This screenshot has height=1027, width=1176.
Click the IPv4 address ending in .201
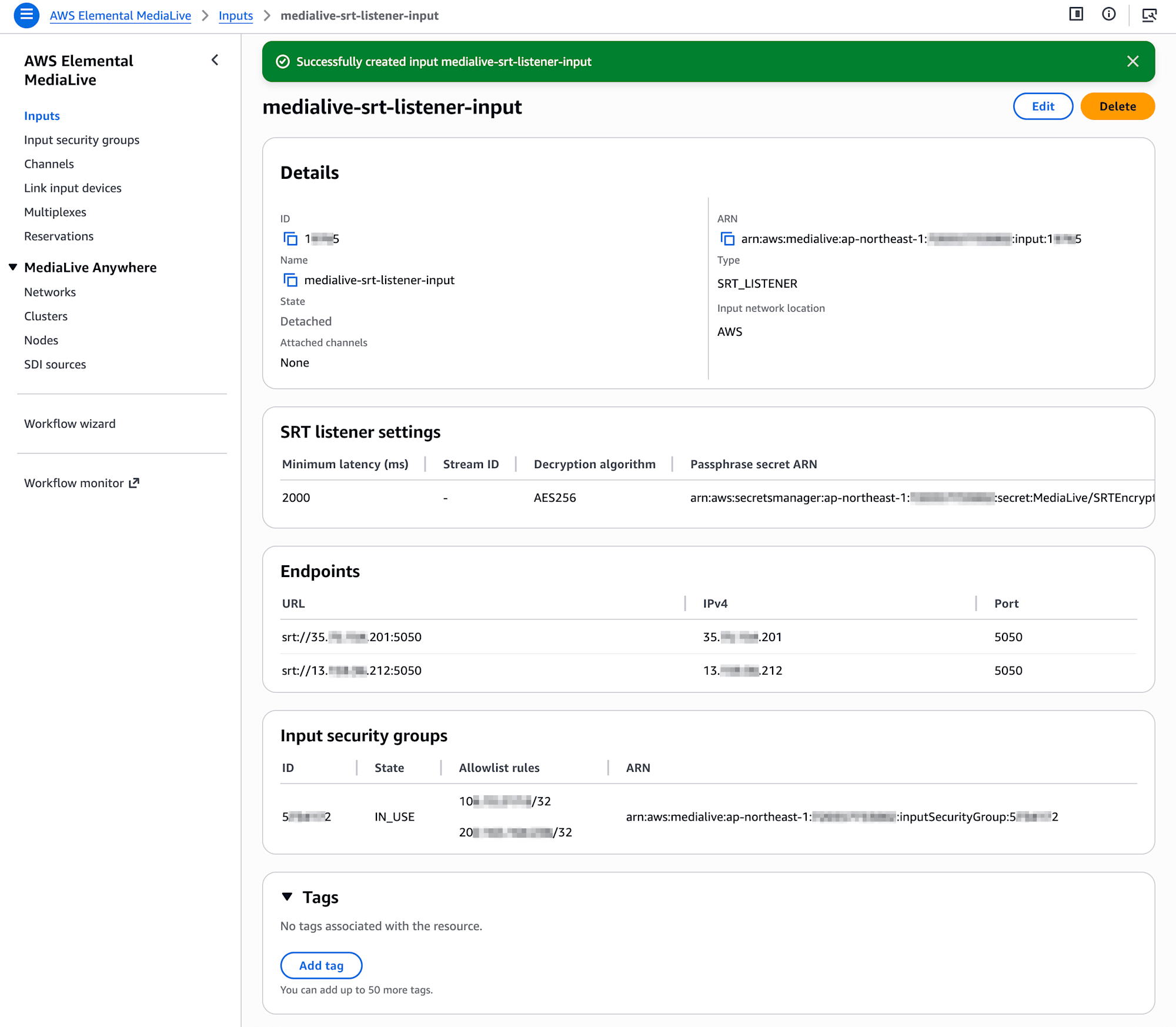742,637
